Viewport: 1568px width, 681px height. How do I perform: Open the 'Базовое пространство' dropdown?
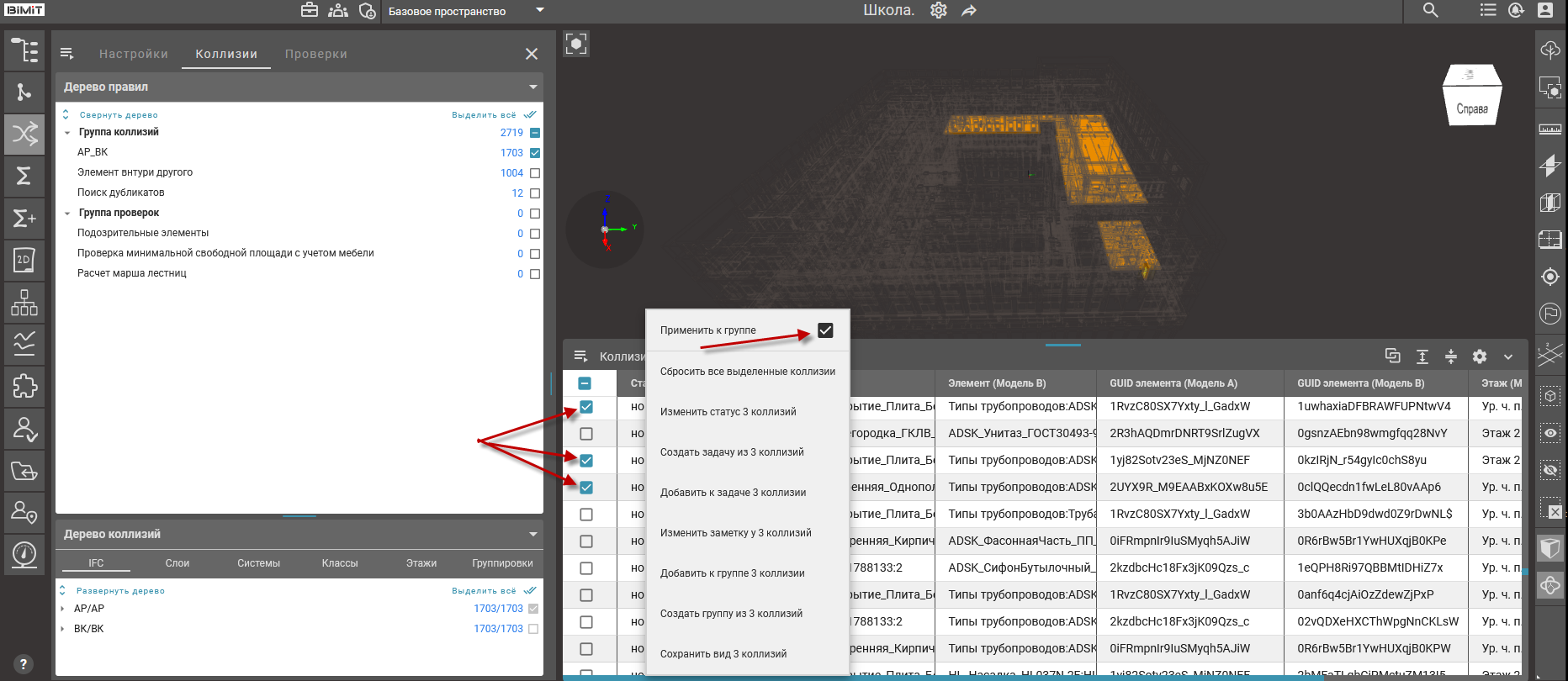(x=540, y=11)
